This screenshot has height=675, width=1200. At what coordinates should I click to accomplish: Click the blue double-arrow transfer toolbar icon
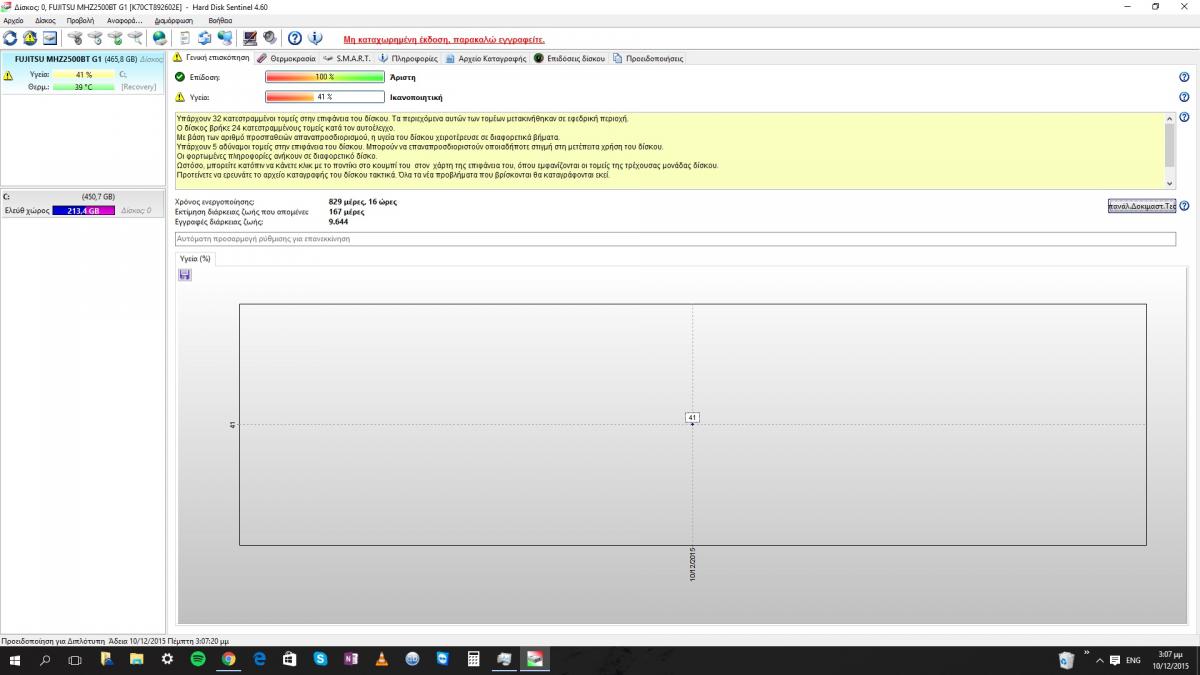(205, 38)
